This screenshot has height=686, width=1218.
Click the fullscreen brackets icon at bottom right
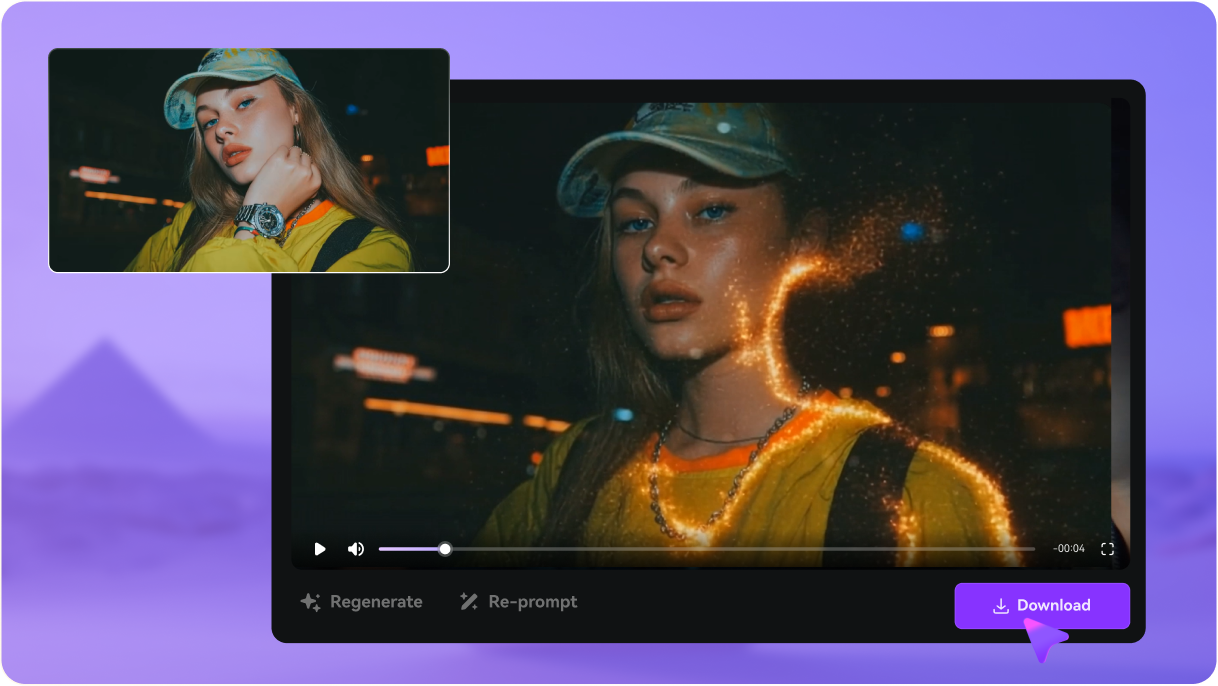pos(1107,548)
